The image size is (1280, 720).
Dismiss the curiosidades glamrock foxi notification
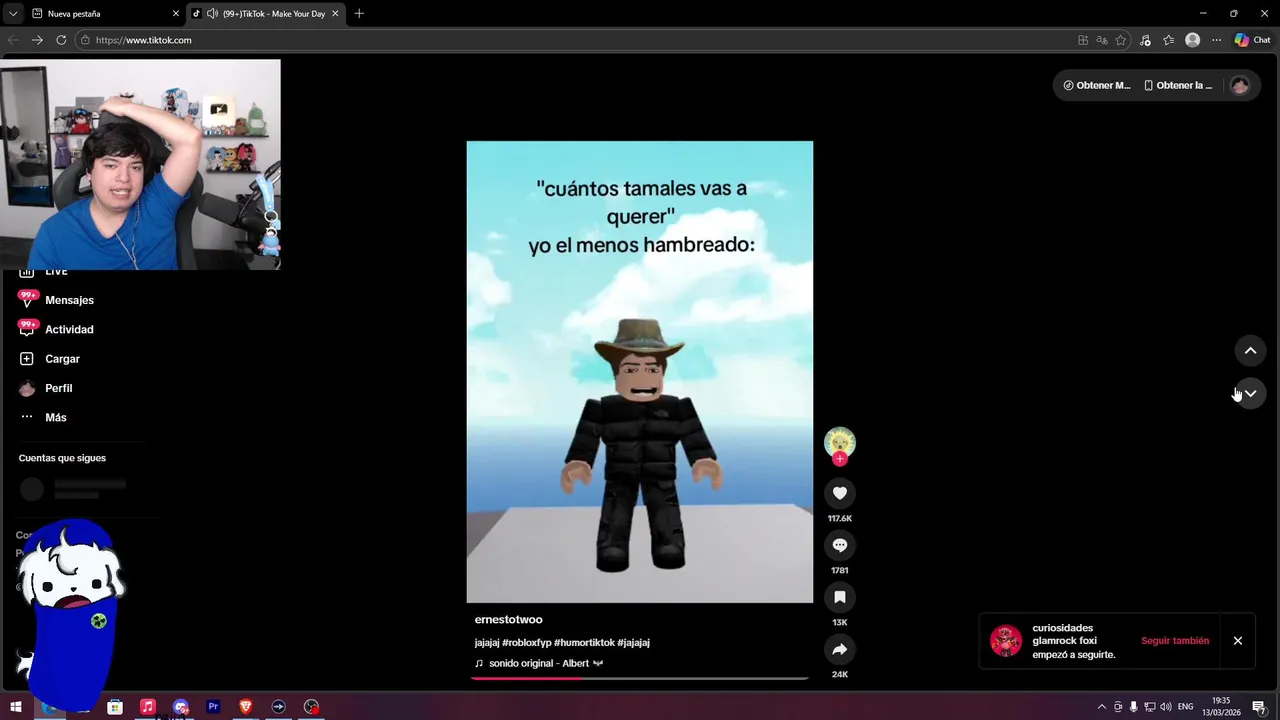tap(1238, 641)
